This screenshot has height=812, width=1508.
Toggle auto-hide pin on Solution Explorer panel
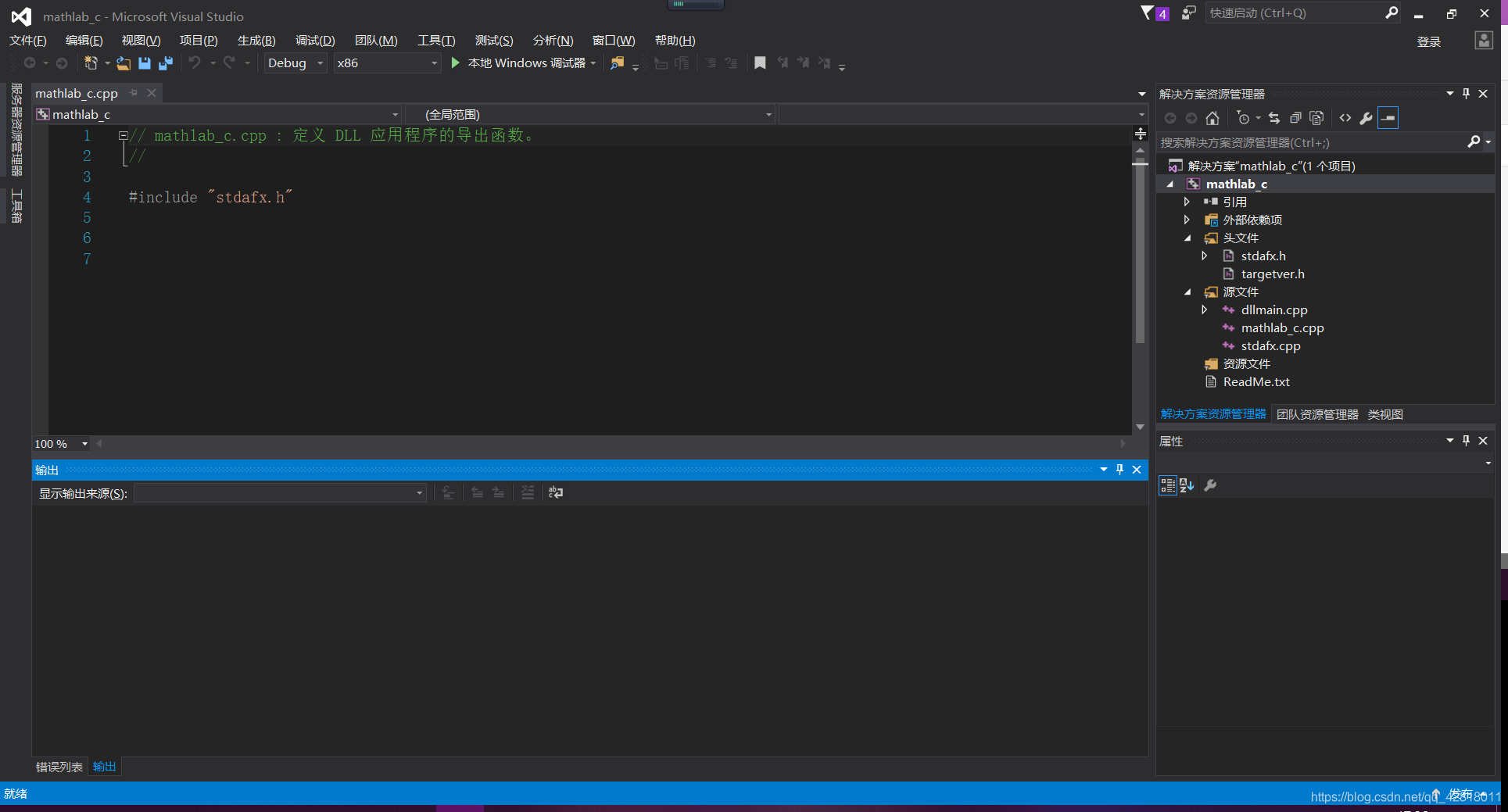point(1466,93)
